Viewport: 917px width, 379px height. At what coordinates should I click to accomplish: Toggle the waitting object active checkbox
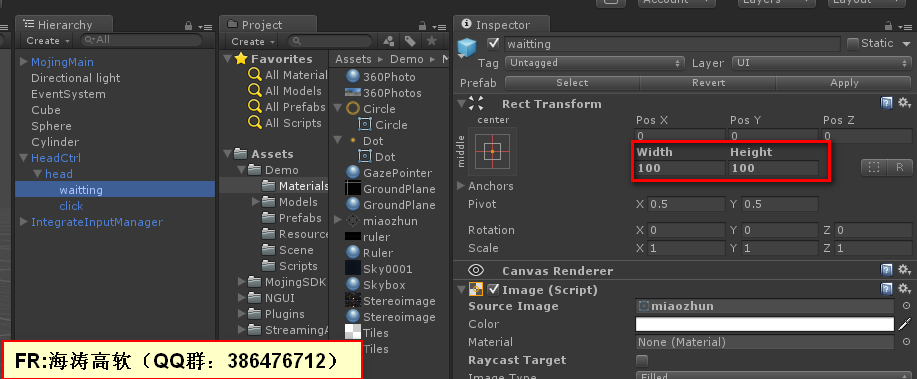[494, 43]
